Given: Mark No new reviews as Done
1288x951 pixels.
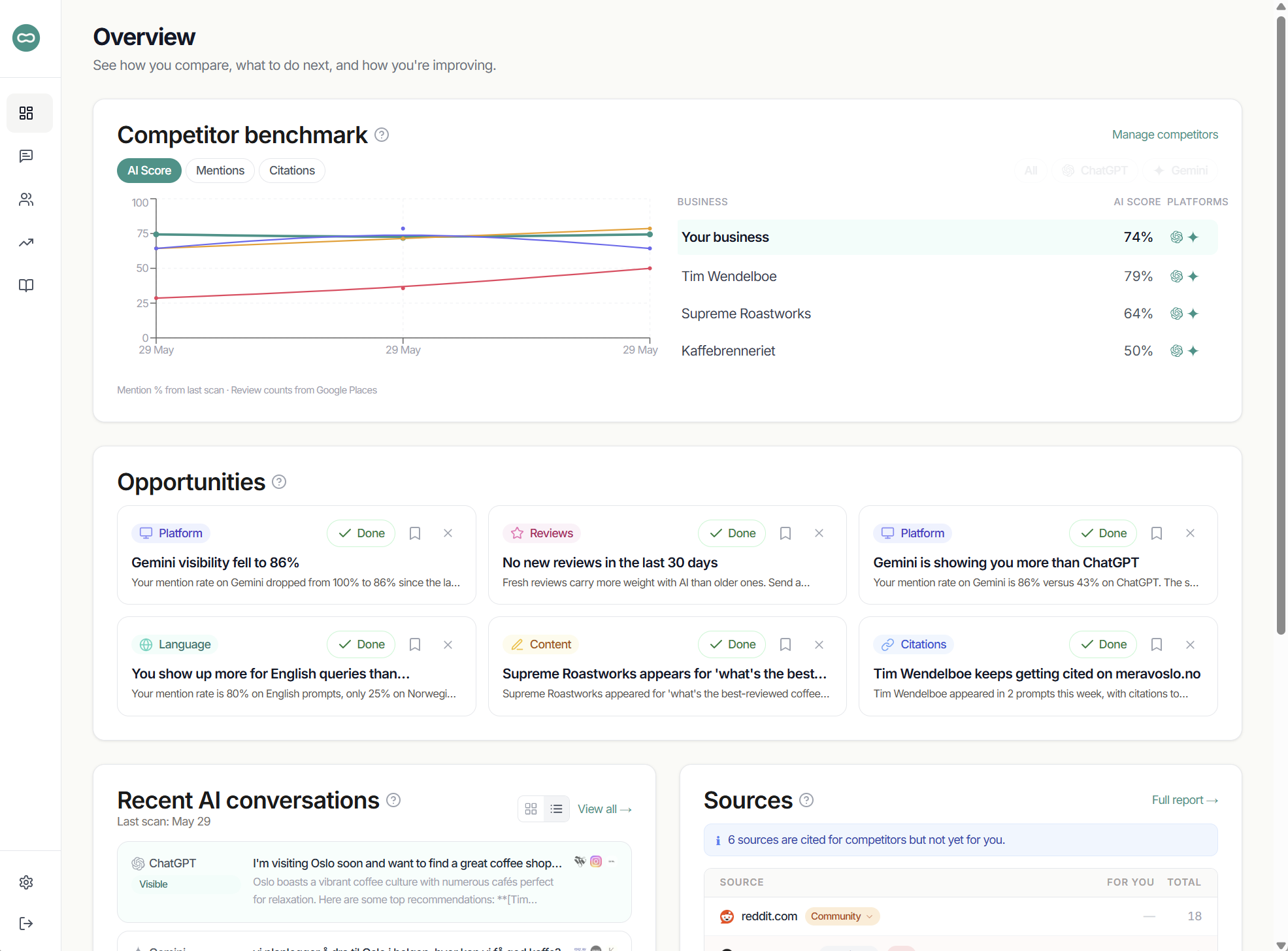Looking at the screenshot, I should (x=732, y=533).
